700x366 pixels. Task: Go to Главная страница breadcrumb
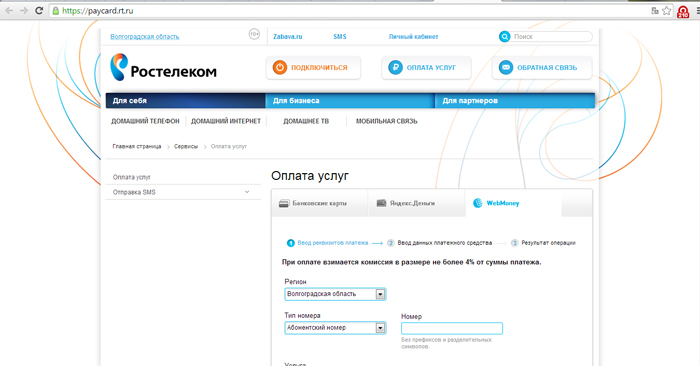tap(137, 146)
